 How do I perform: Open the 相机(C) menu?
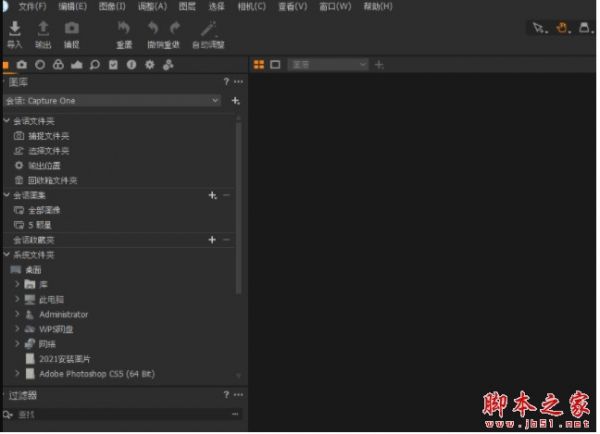coord(252,7)
